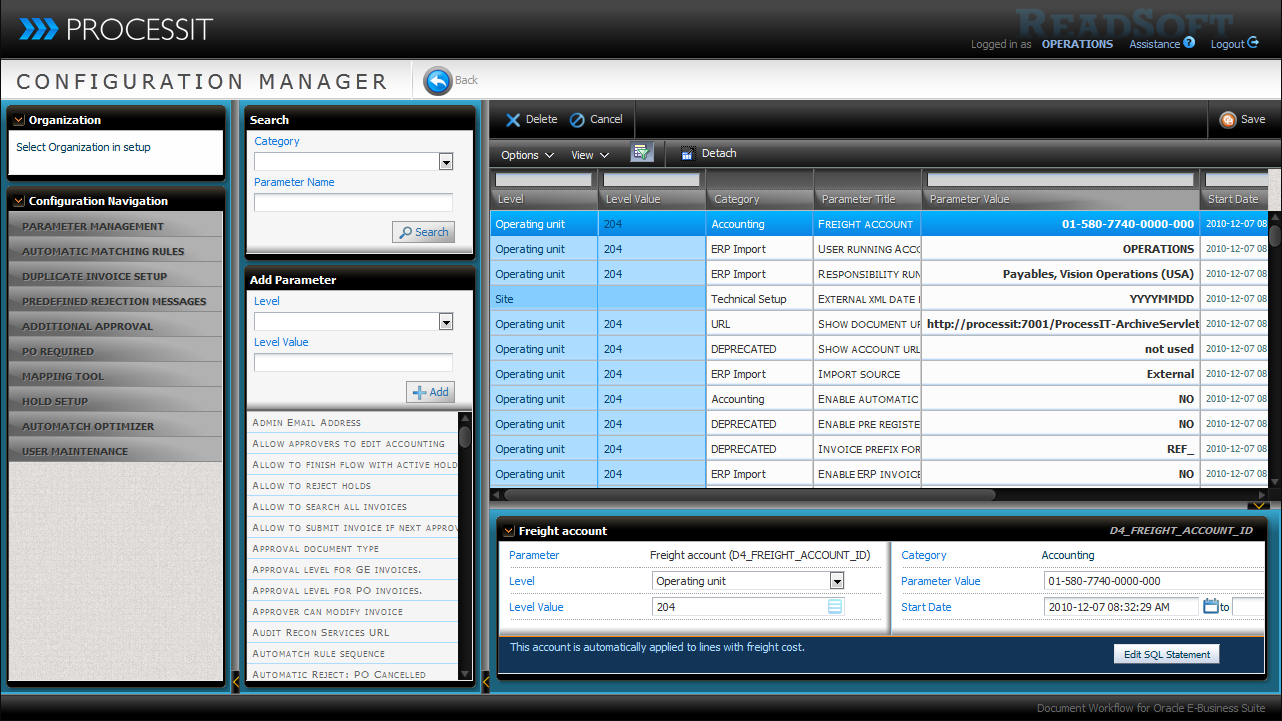Click the Parameter Name input field
Image resolution: width=1282 pixels, height=721 pixels.
(x=353, y=203)
